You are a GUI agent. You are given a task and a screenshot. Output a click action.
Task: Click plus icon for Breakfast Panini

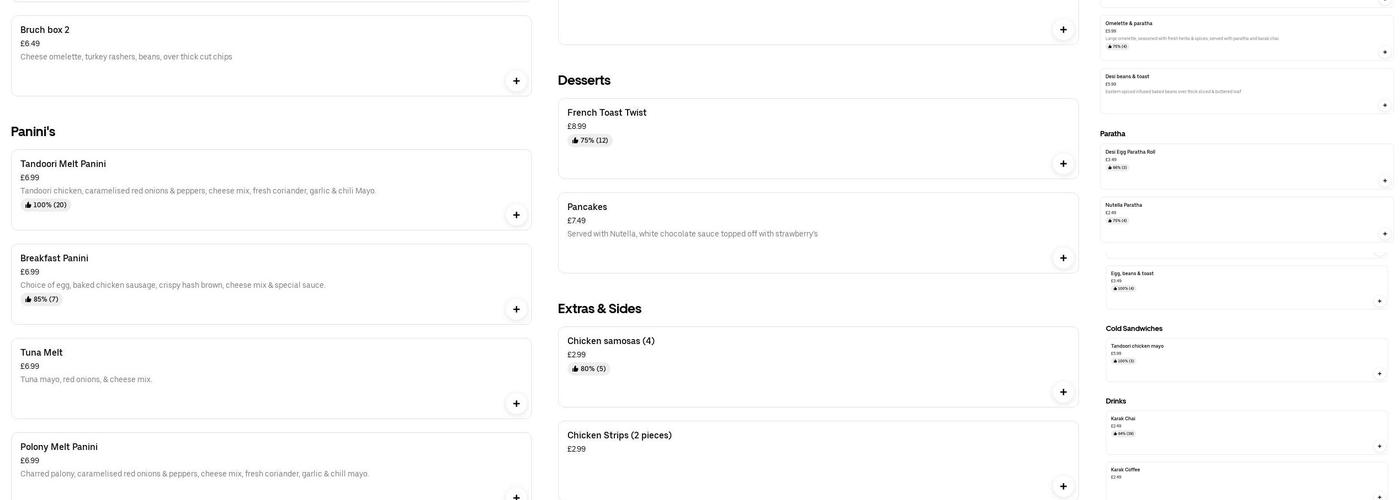point(516,309)
